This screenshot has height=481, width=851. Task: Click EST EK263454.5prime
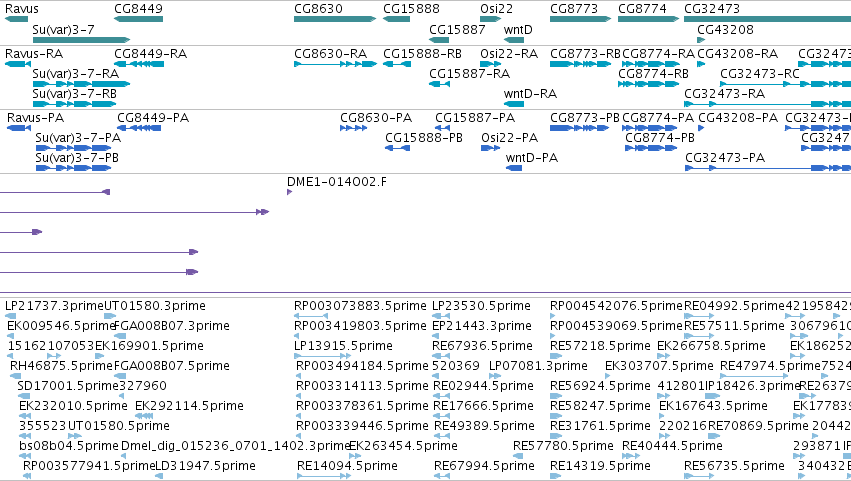tap(402, 446)
